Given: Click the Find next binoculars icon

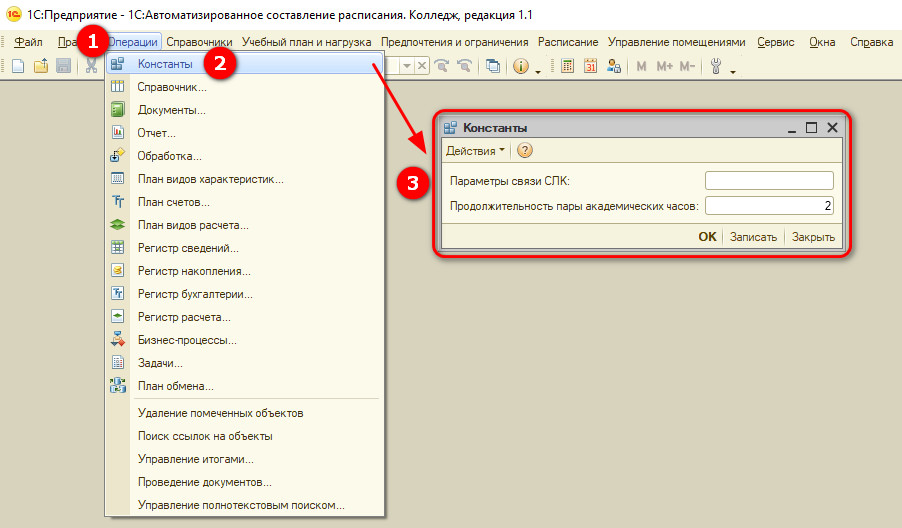Looking at the screenshot, I should [x=442, y=66].
